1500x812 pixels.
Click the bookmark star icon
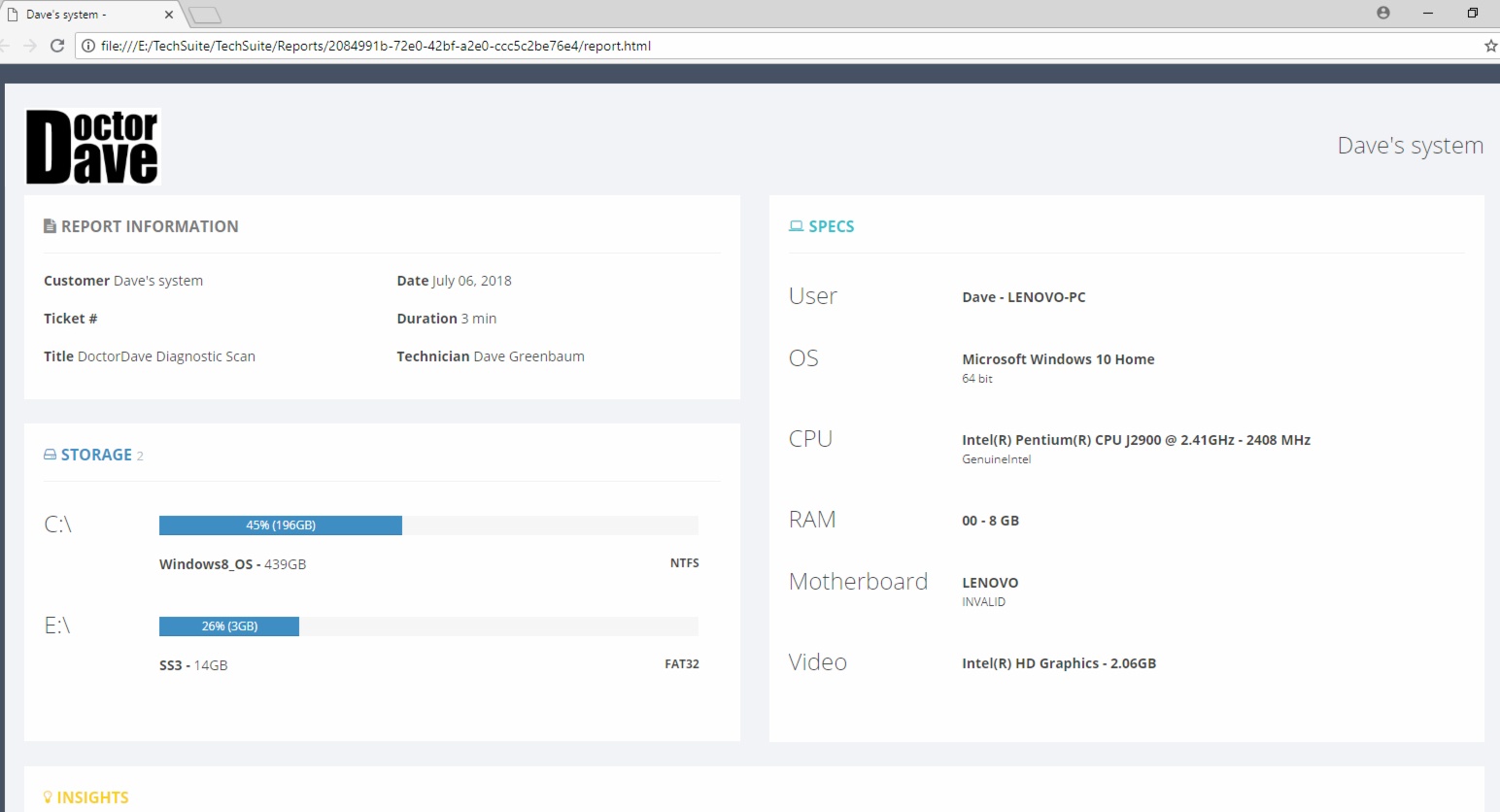[x=1492, y=45]
